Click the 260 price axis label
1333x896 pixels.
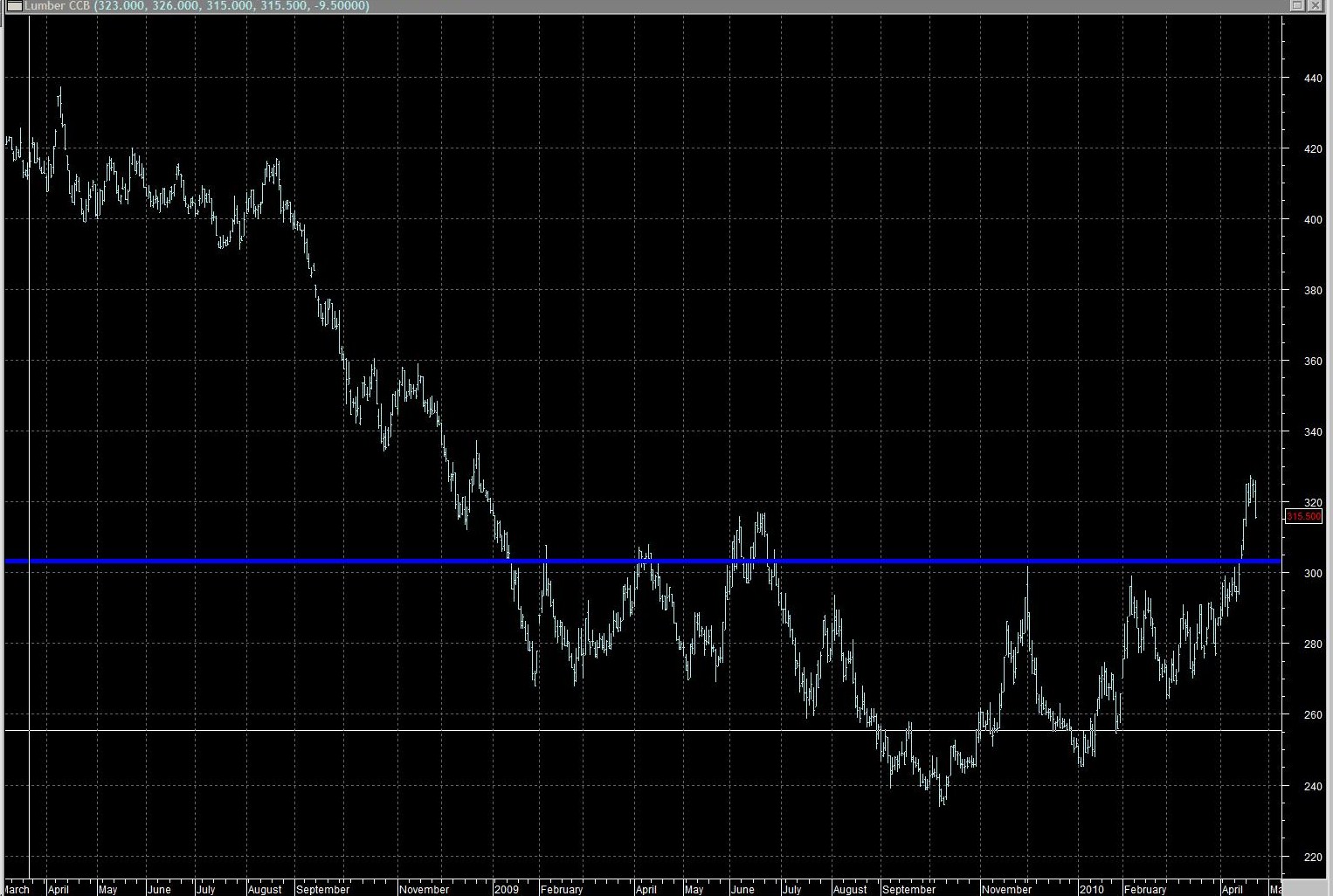tap(1312, 715)
